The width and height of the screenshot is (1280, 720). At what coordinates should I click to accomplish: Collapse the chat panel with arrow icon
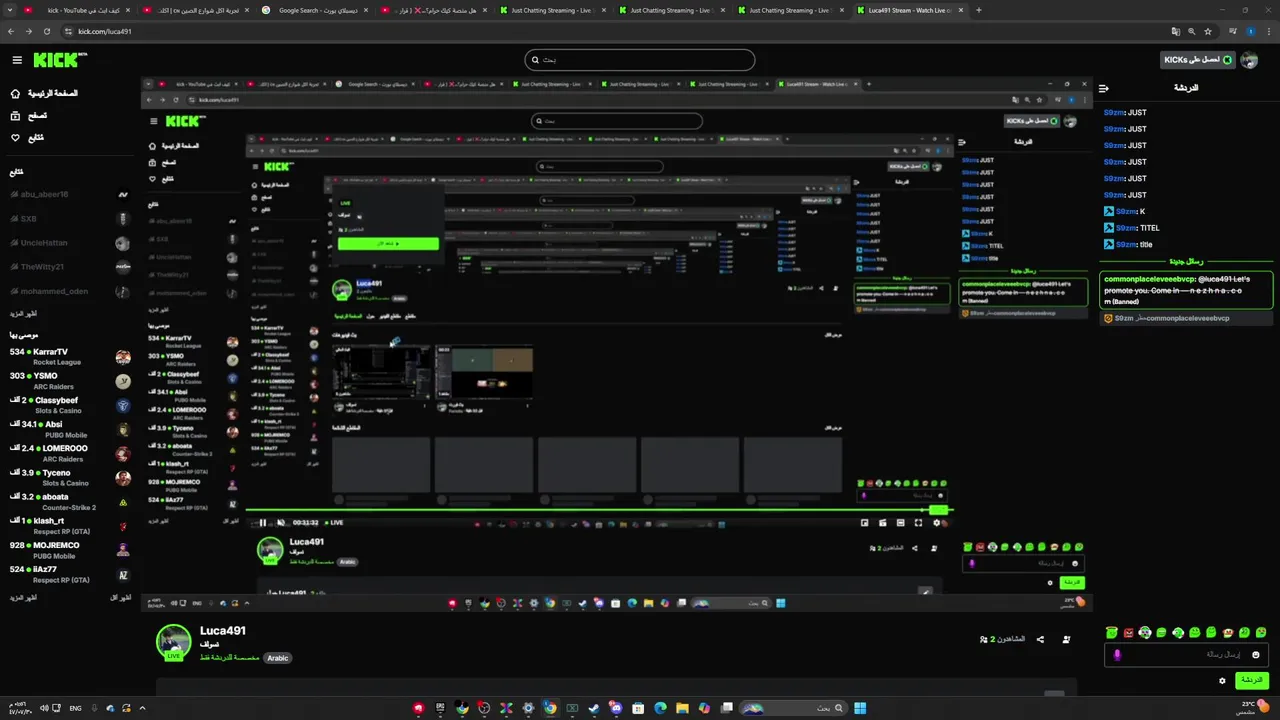pos(1104,88)
